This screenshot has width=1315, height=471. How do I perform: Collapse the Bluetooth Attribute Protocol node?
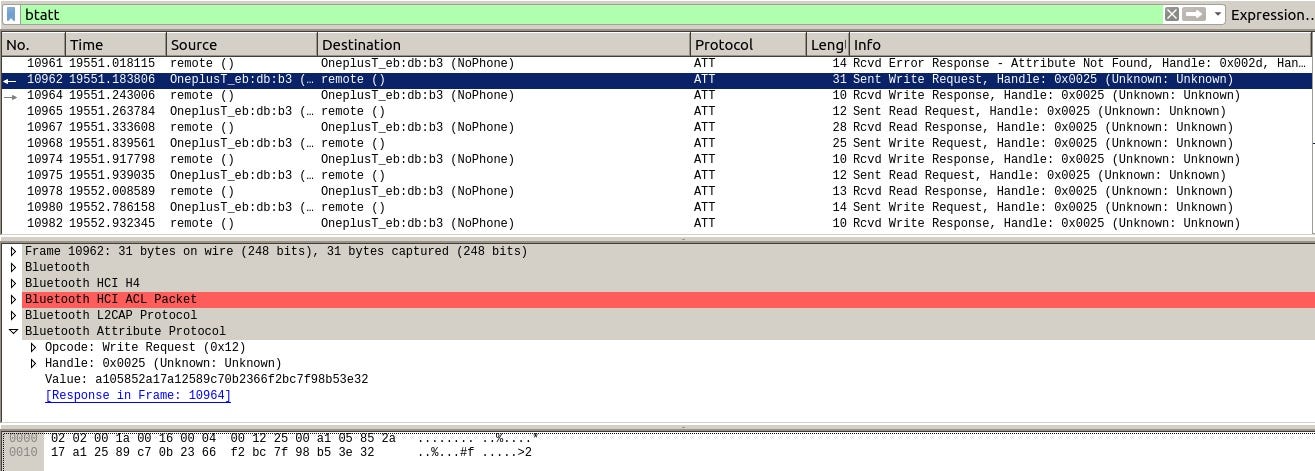13,332
